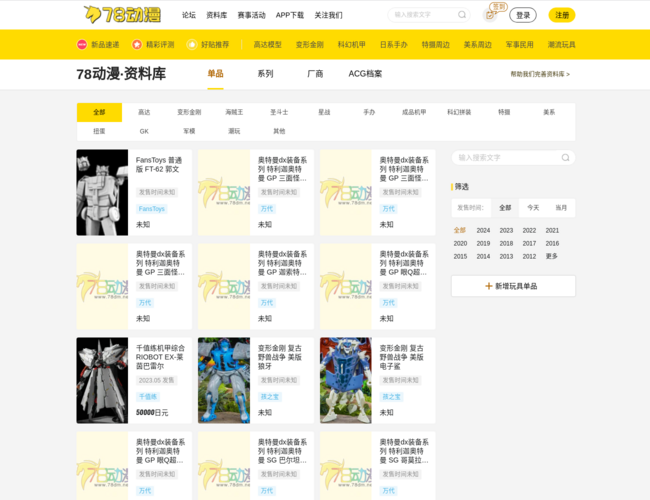
Task: Open the daily sign-in (签到) icon
Action: 491,14
